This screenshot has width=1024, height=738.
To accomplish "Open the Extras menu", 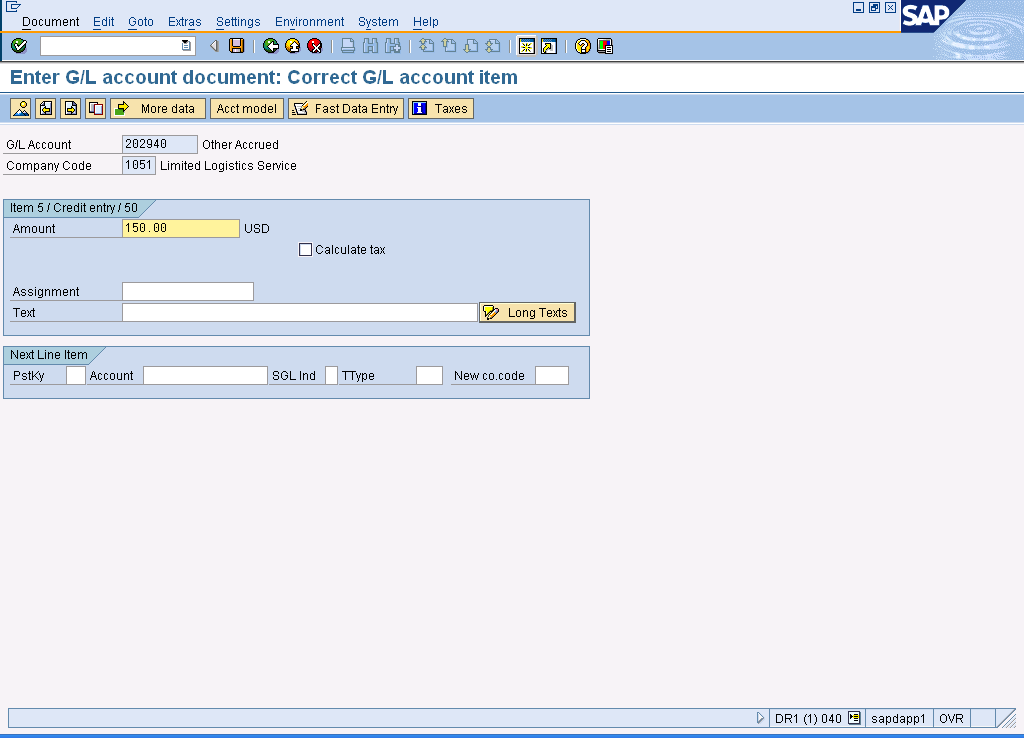I will pos(184,22).
